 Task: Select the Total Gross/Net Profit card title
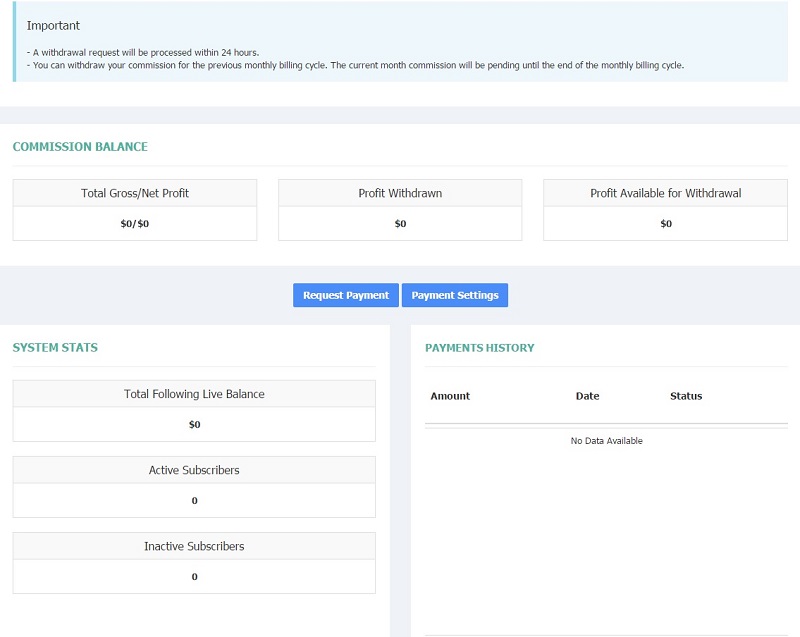pos(135,193)
